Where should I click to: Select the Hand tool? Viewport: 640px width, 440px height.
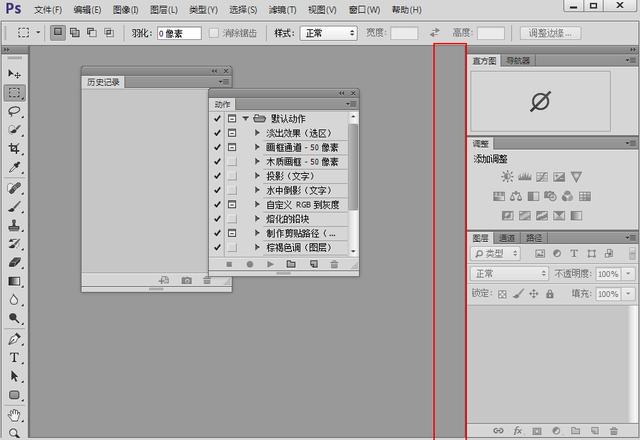point(14,416)
